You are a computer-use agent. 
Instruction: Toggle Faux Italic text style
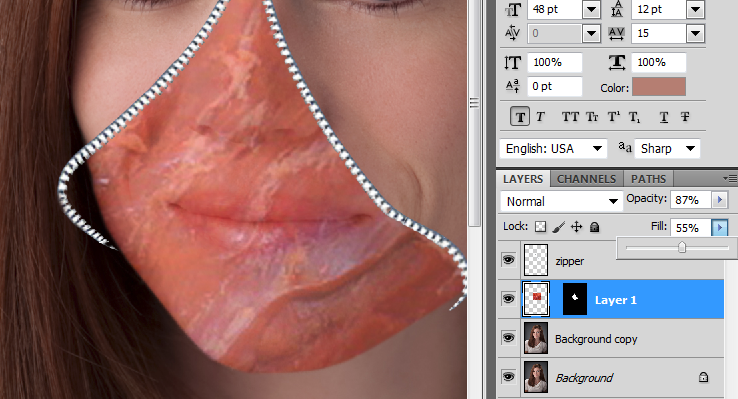tap(540, 117)
